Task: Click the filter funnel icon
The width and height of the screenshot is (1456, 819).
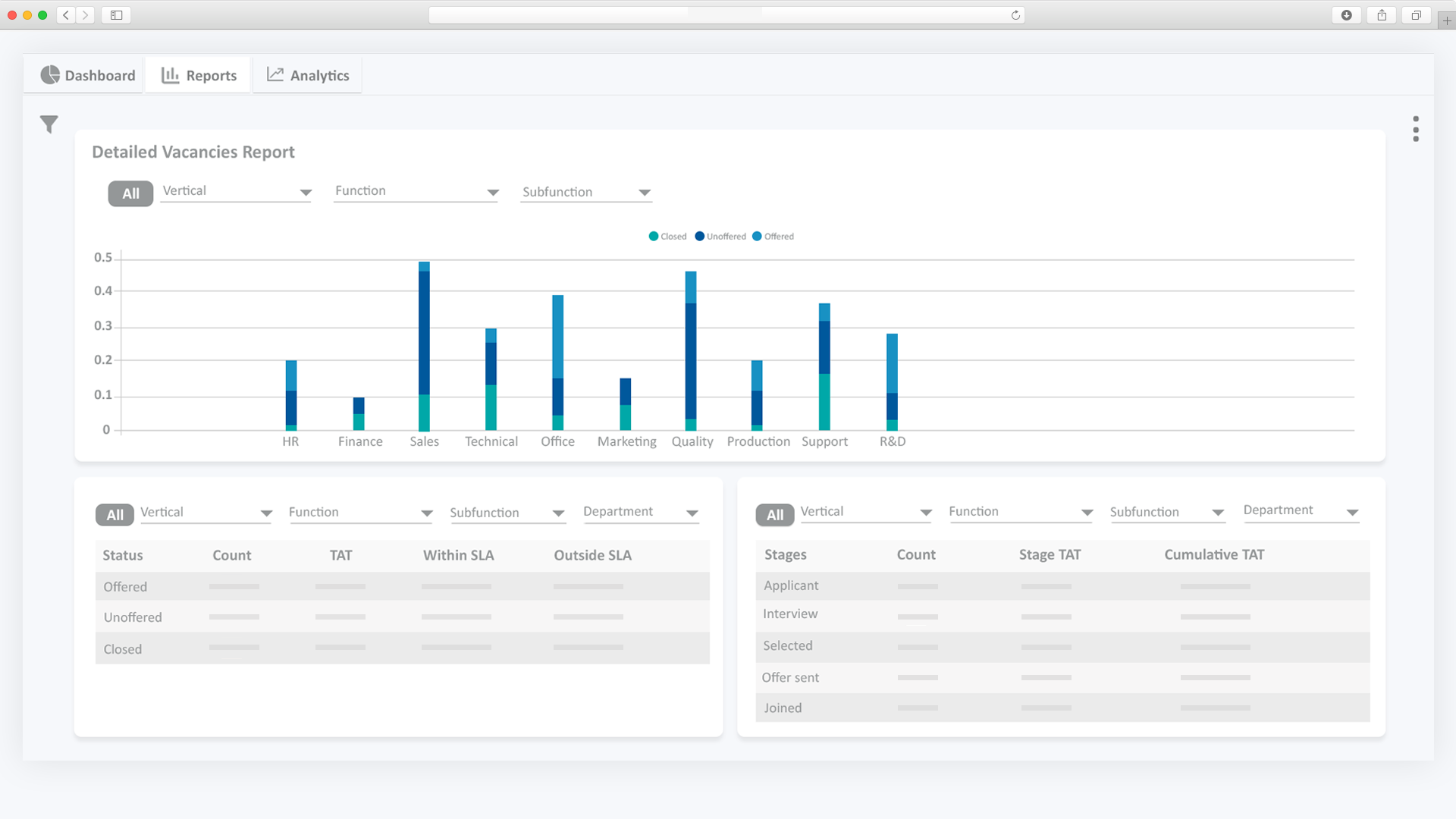Action: pyautogui.click(x=49, y=124)
